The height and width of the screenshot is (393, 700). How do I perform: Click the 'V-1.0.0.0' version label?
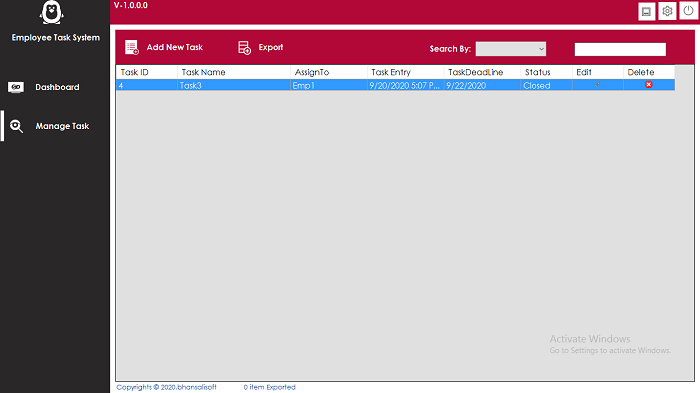[x=130, y=5]
